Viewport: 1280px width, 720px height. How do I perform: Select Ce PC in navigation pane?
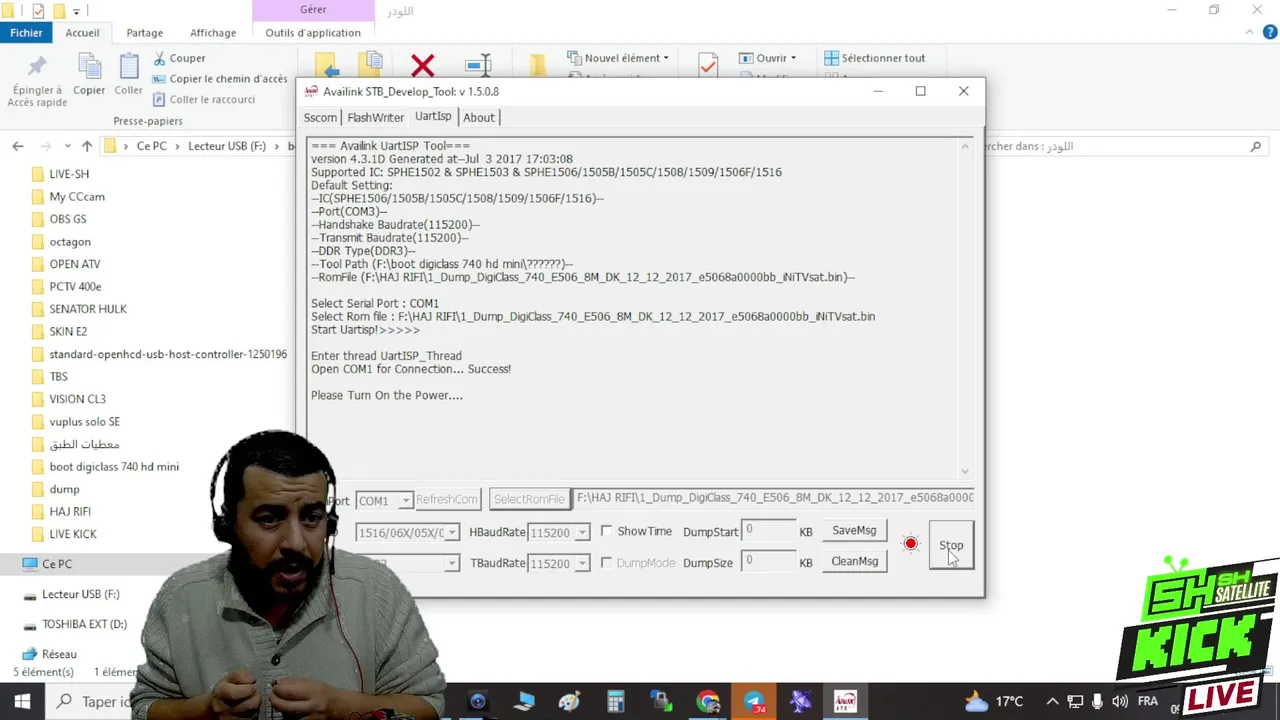pyautogui.click(x=57, y=564)
